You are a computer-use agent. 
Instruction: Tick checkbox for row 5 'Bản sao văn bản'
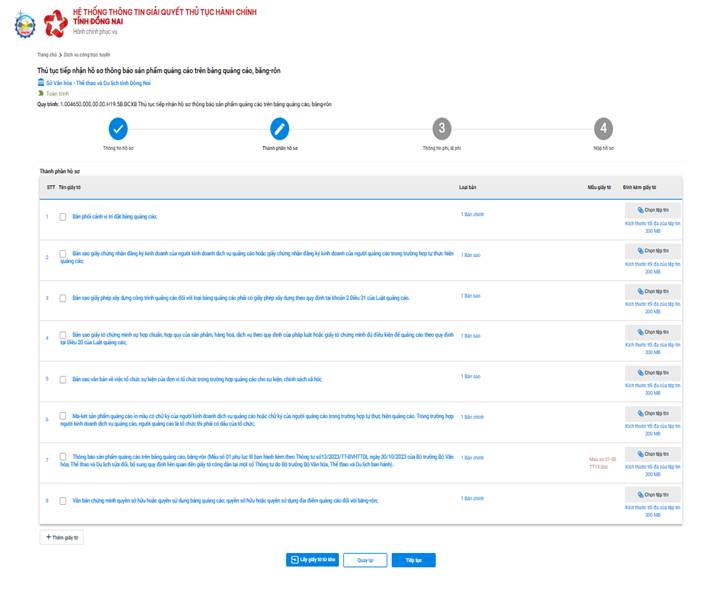pos(63,380)
